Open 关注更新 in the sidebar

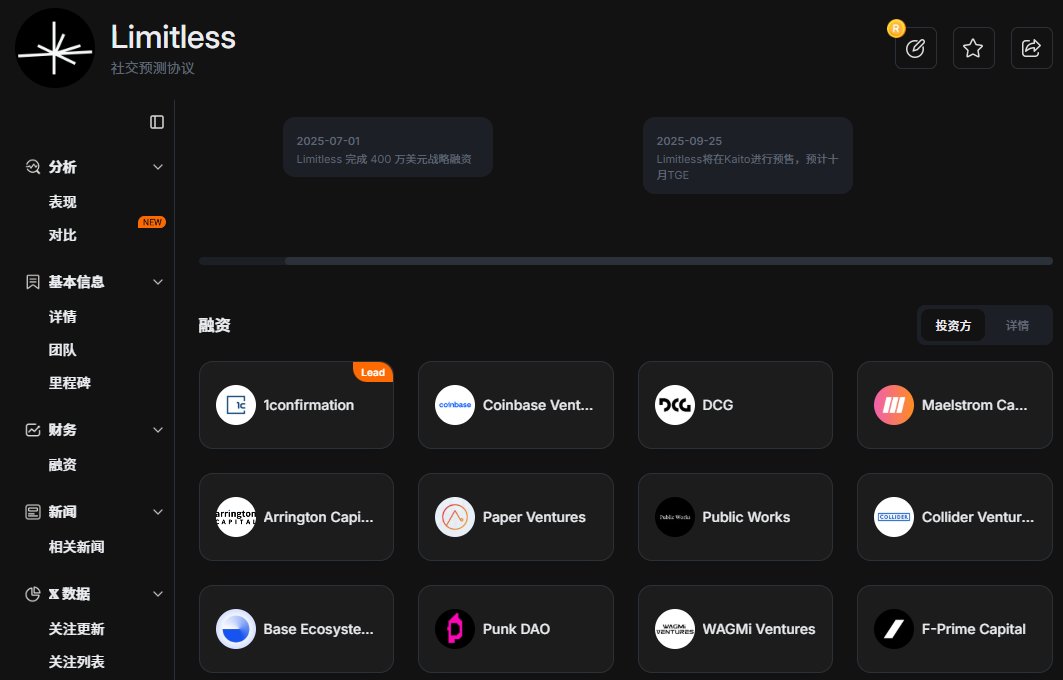point(77,629)
